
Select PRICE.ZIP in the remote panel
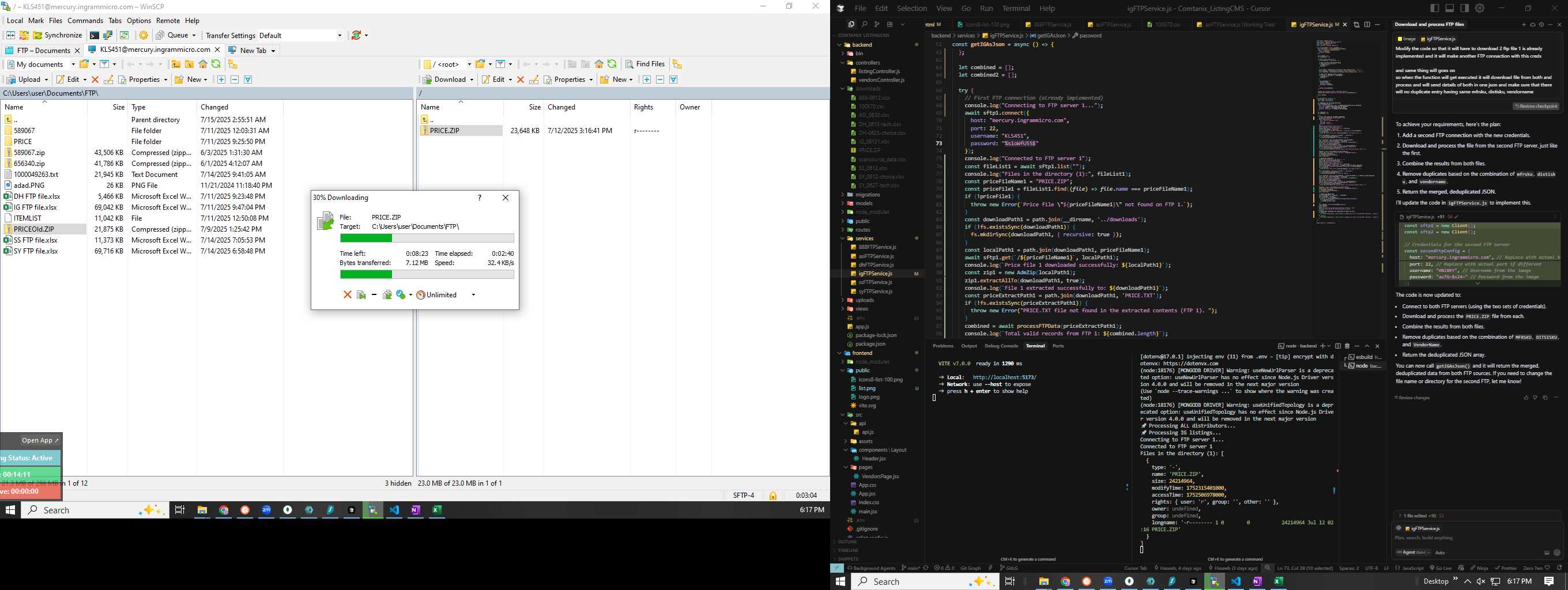click(461, 131)
